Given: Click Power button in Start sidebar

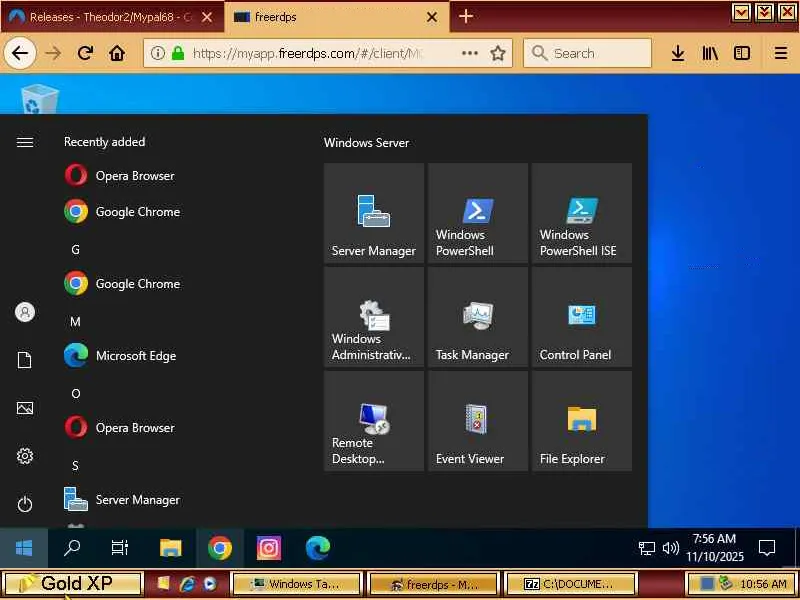Looking at the screenshot, I should [25, 504].
